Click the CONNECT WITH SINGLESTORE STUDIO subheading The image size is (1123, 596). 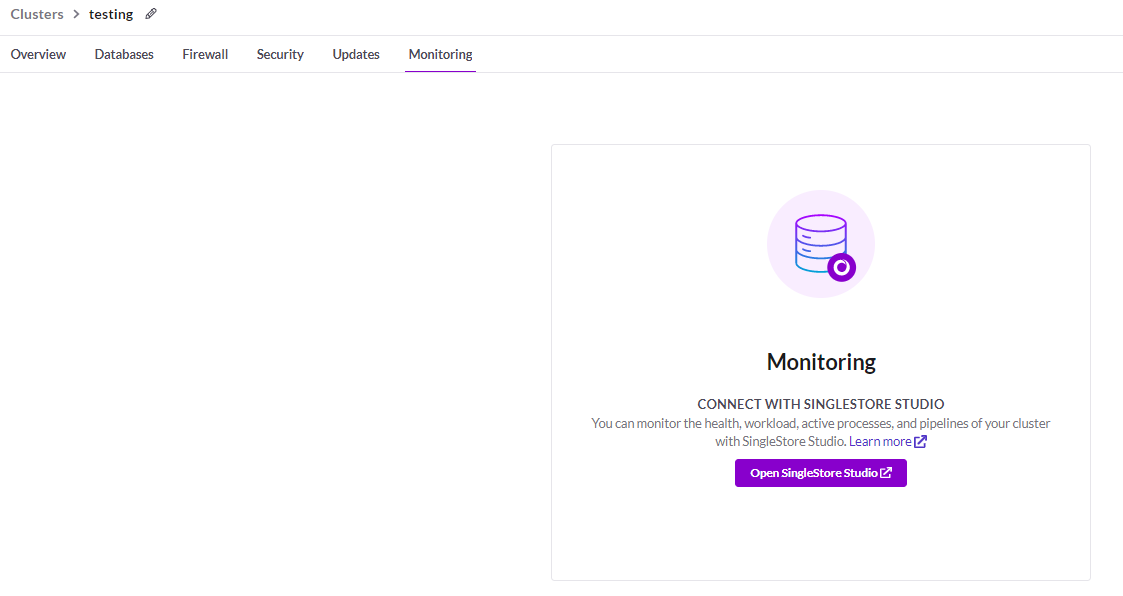tap(821, 404)
